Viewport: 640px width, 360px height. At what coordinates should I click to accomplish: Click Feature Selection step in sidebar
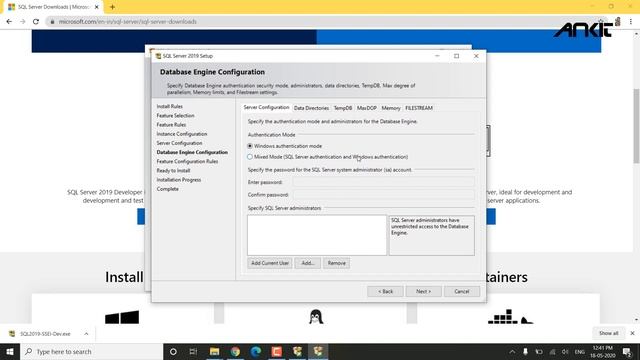(x=175, y=116)
